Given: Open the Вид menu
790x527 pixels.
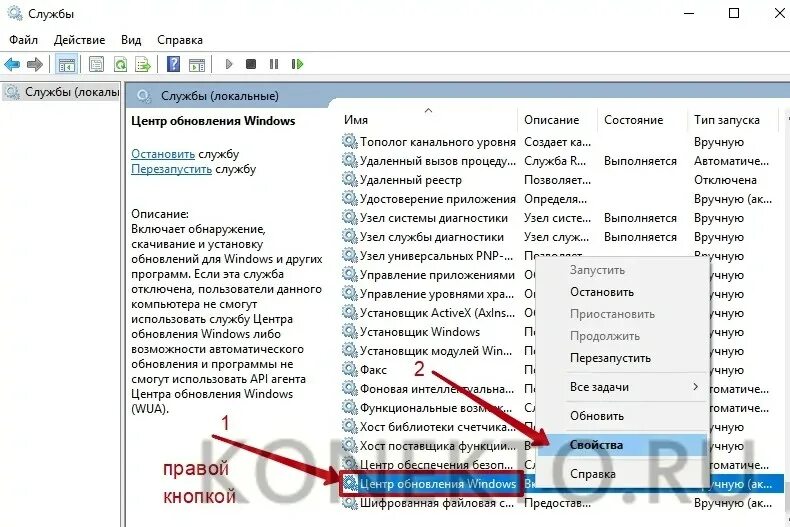Looking at the screenshot, I should click(131, 40).
